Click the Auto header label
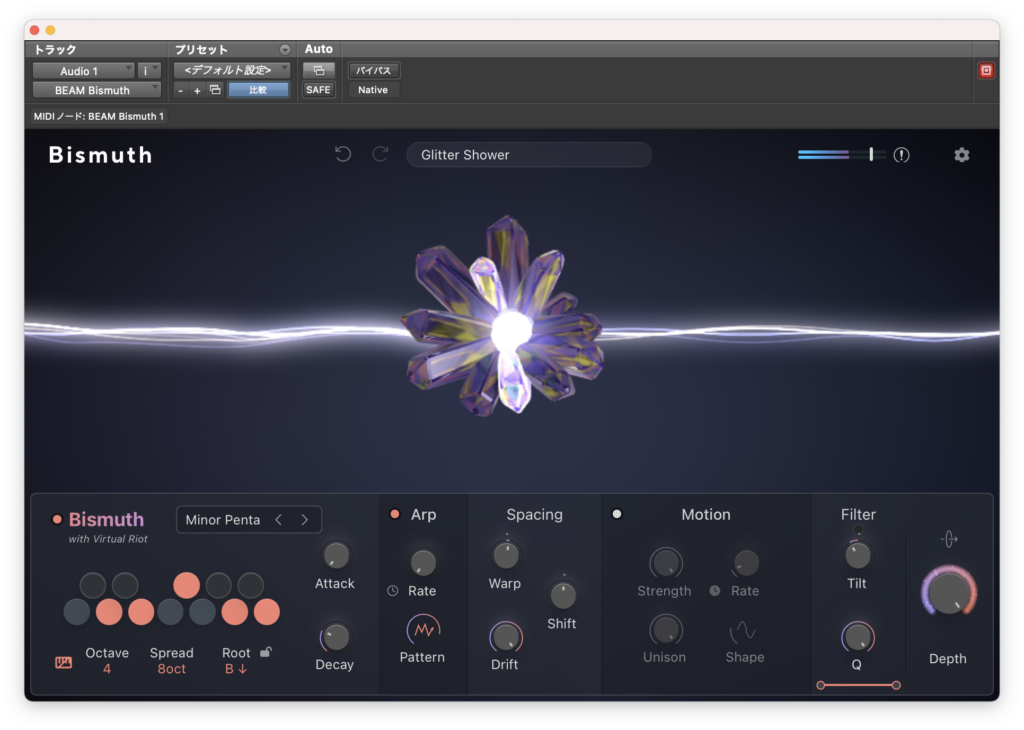 tap(319, 49)
